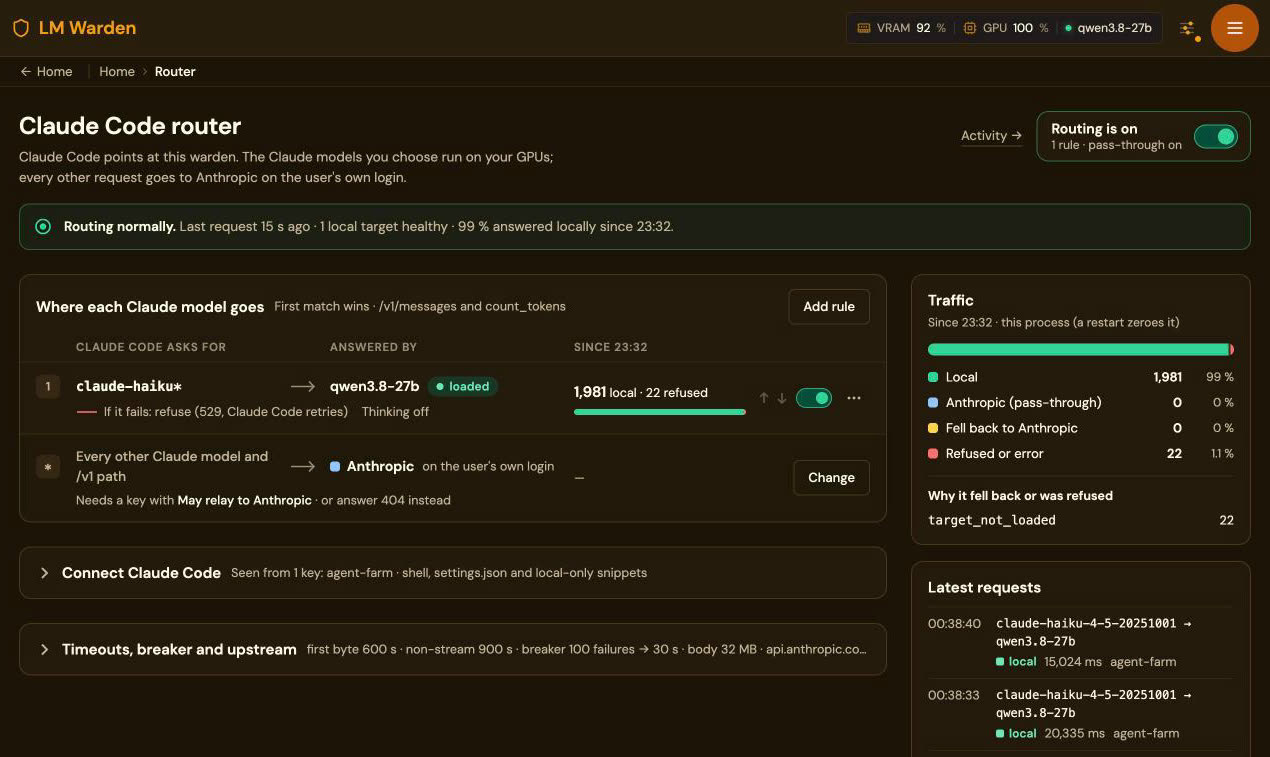
Task: Click qwen3.8-27b target name in rule
Action: click(375, 386)
